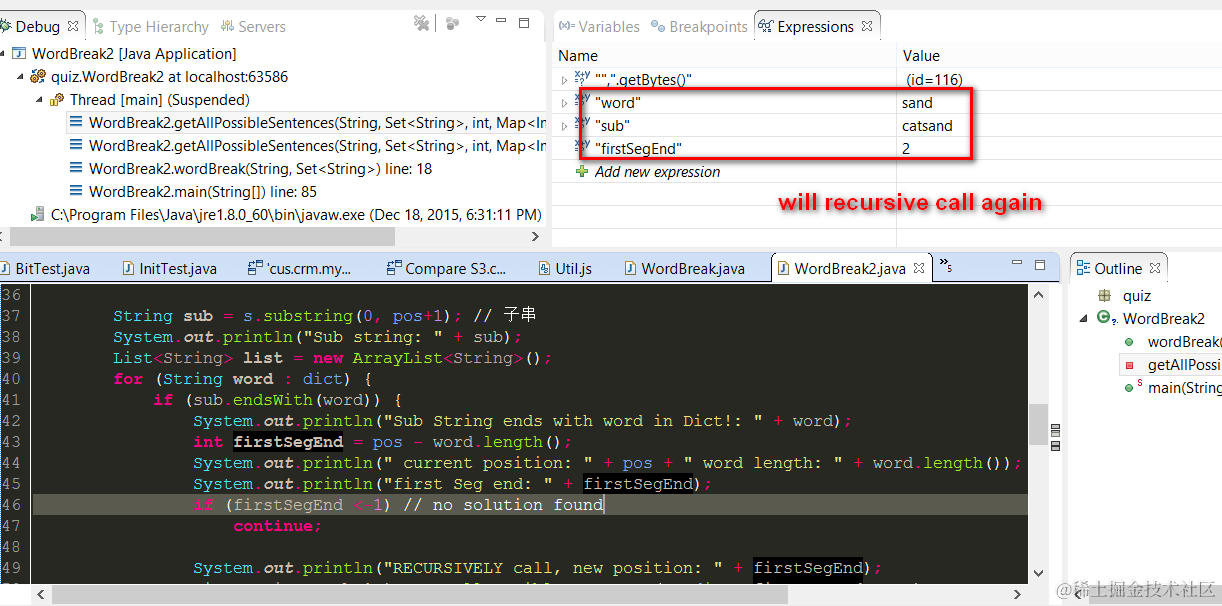Click the Java Application launch icon
Screen dimensions: 1222x606
click(19, 54)
